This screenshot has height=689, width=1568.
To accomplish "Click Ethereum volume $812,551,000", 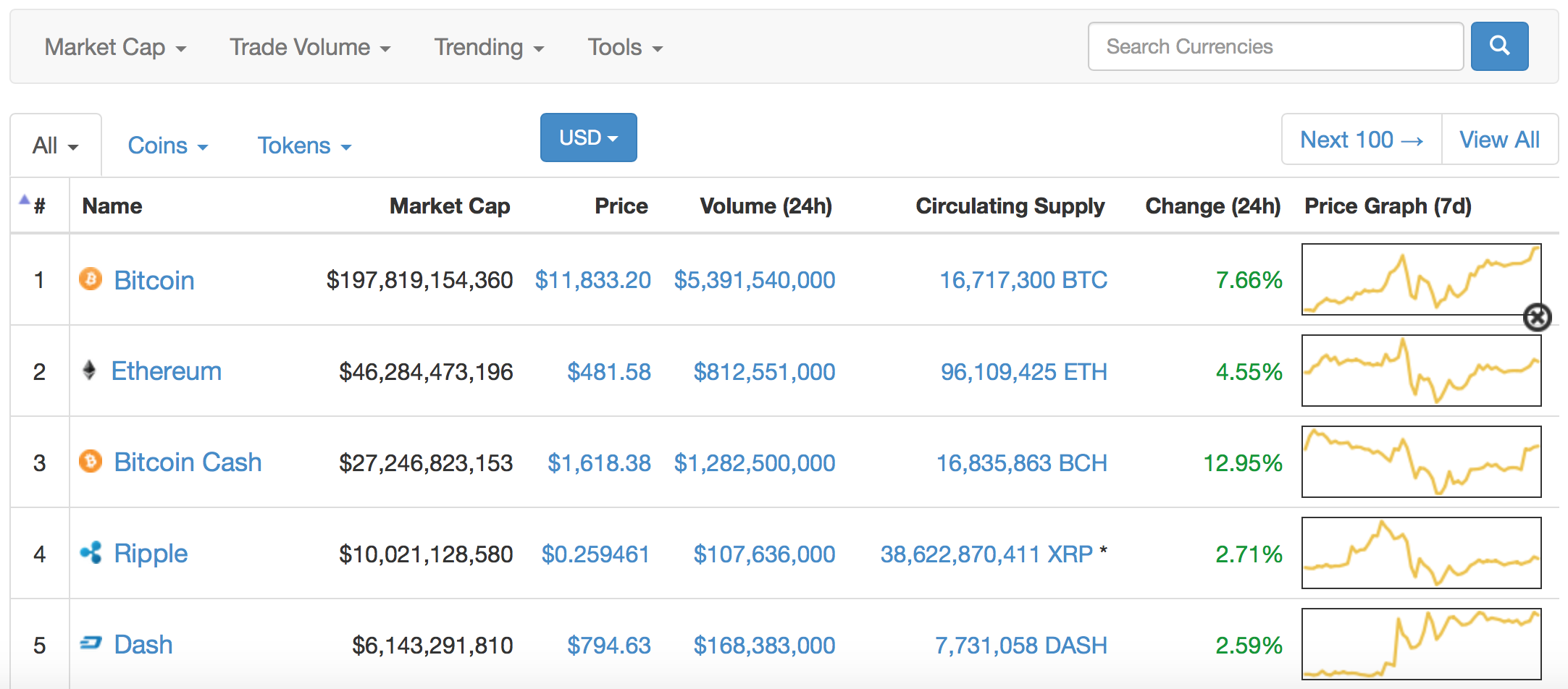I will tap(764, 372).
